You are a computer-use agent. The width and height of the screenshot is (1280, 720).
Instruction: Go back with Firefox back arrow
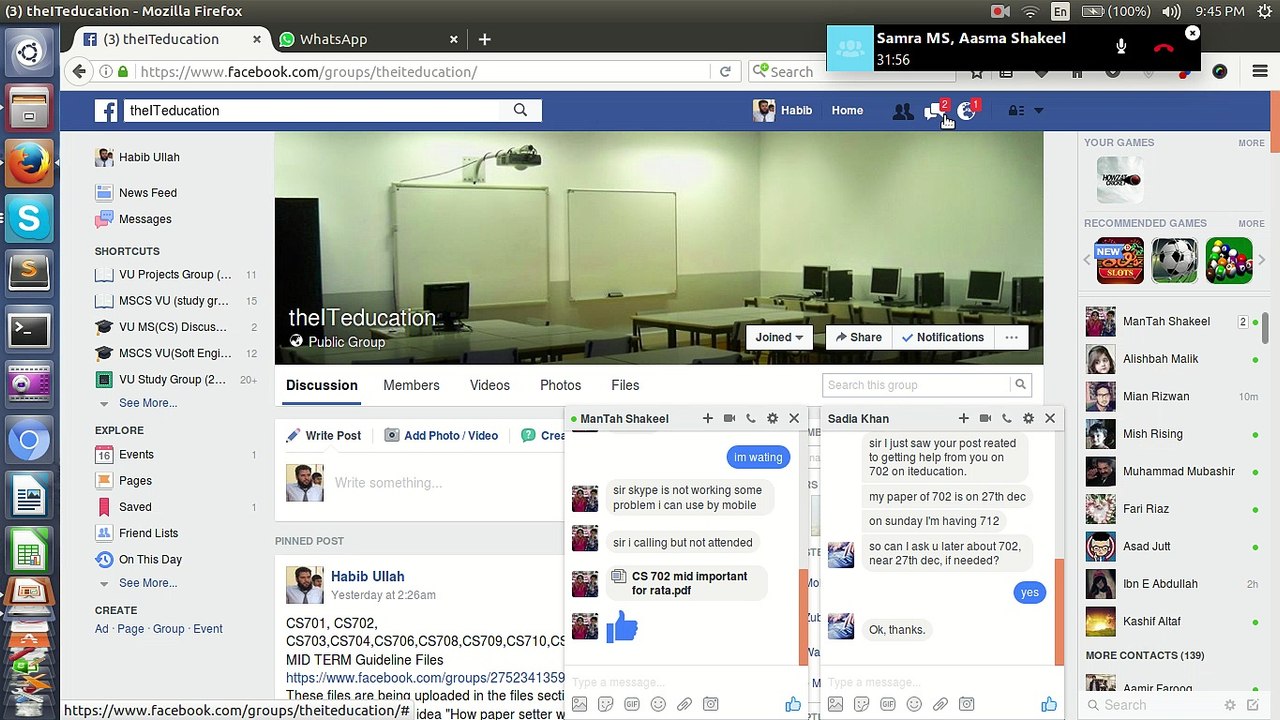pyautogui.click(x=80, y=71)
